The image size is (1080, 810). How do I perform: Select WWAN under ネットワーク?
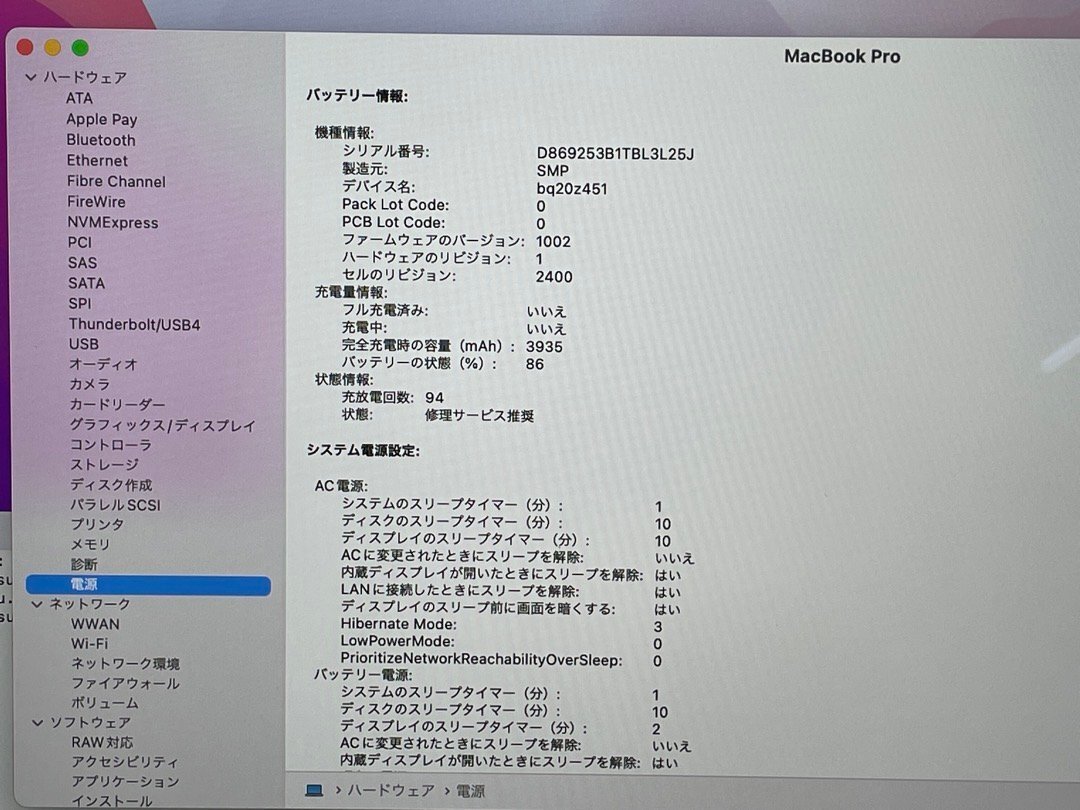pyautogui.click(x=95, y=624)
